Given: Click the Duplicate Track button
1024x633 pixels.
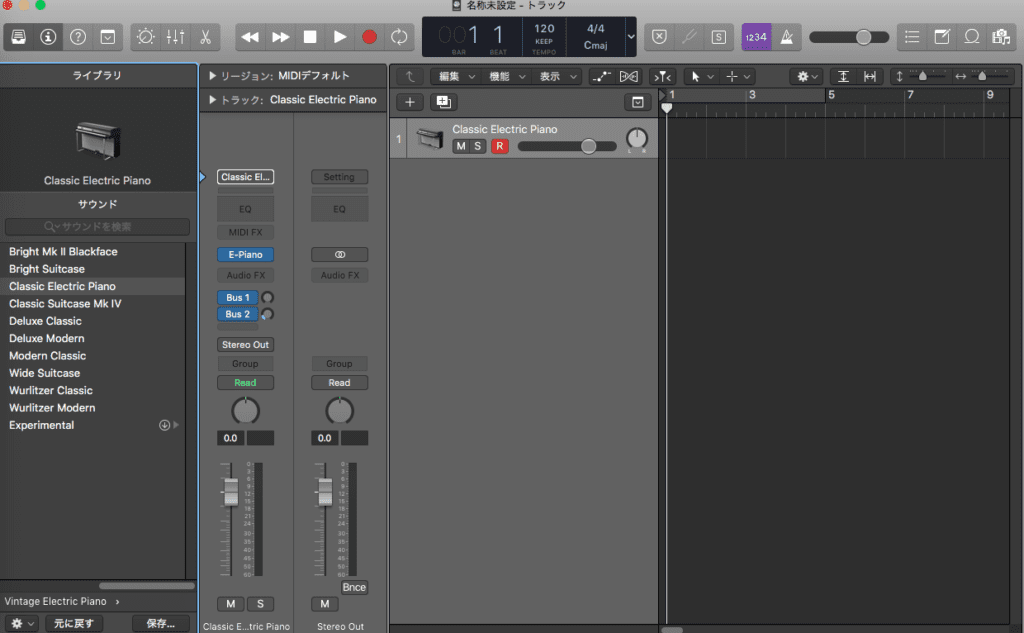Looking at the screenshot, I should (443, 102).
